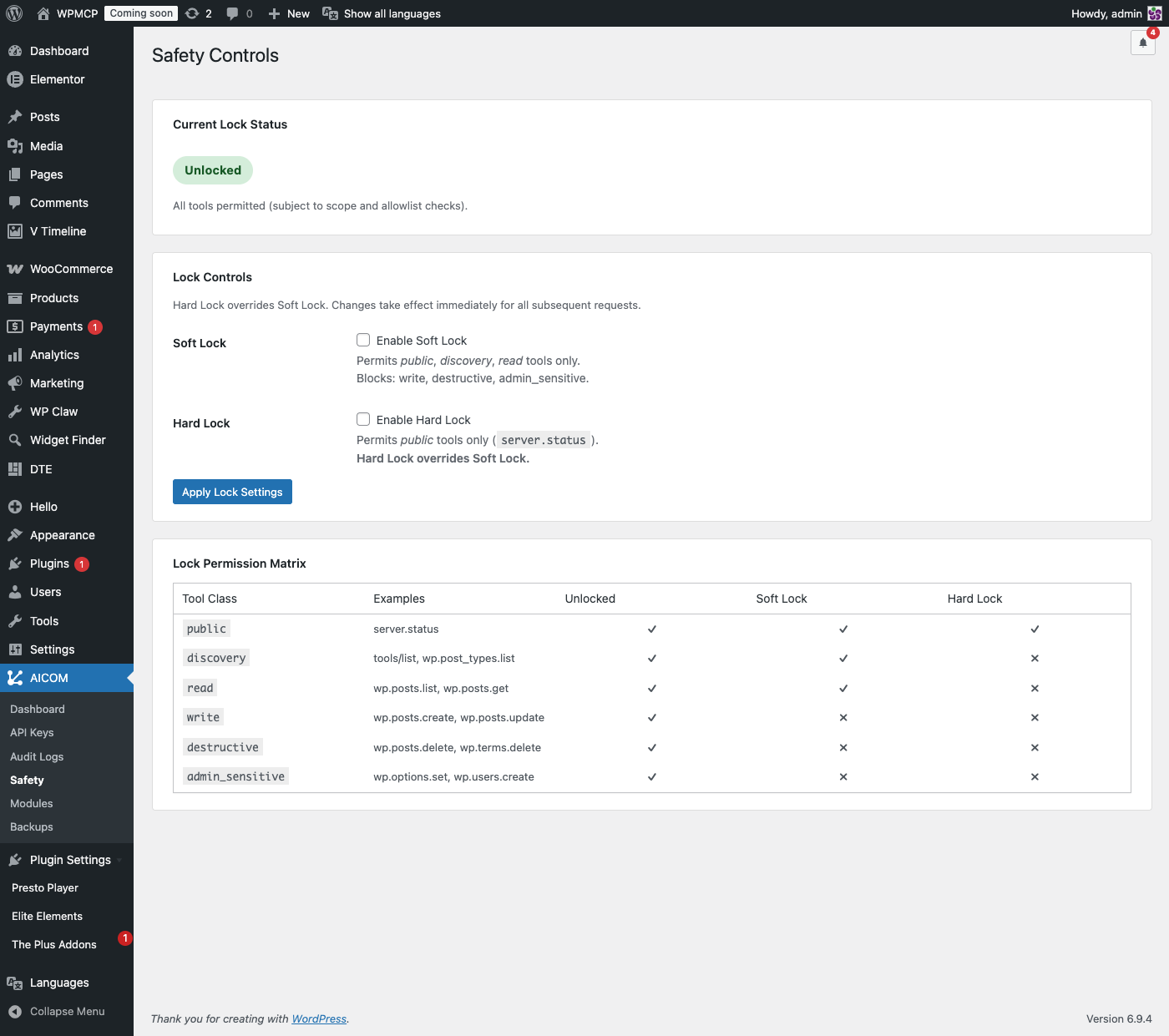Viewport: 1169px width, 1036px height.
Task: Click the Plugins update count badge
Action: pos(82,563)
